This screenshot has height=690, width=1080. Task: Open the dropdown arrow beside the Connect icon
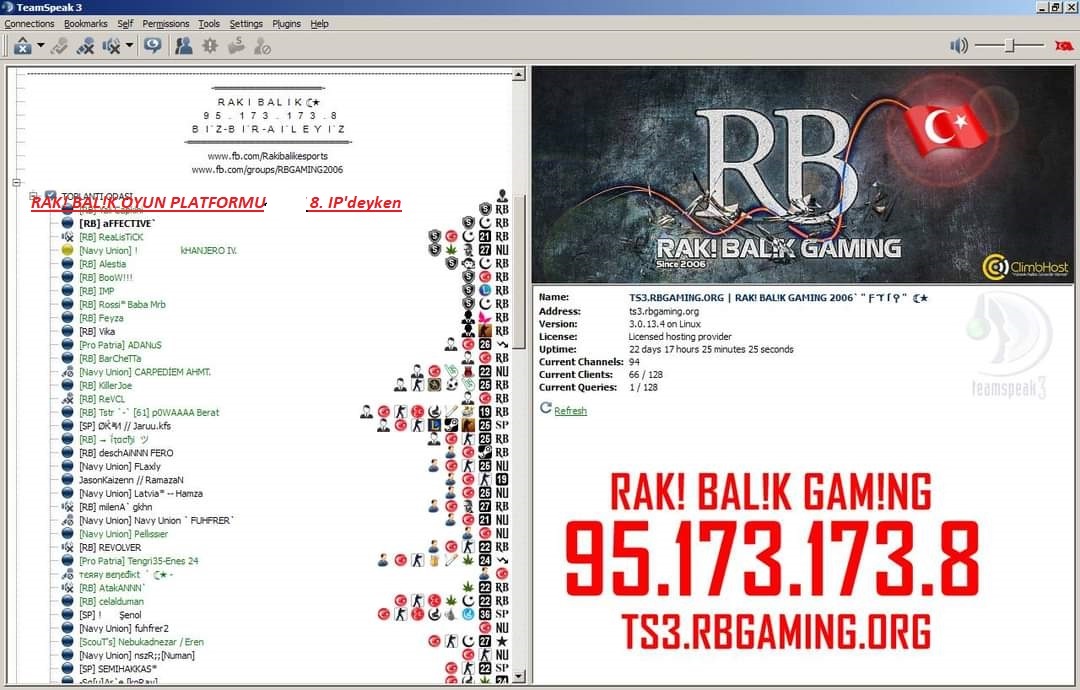click(x=41, y=46)
